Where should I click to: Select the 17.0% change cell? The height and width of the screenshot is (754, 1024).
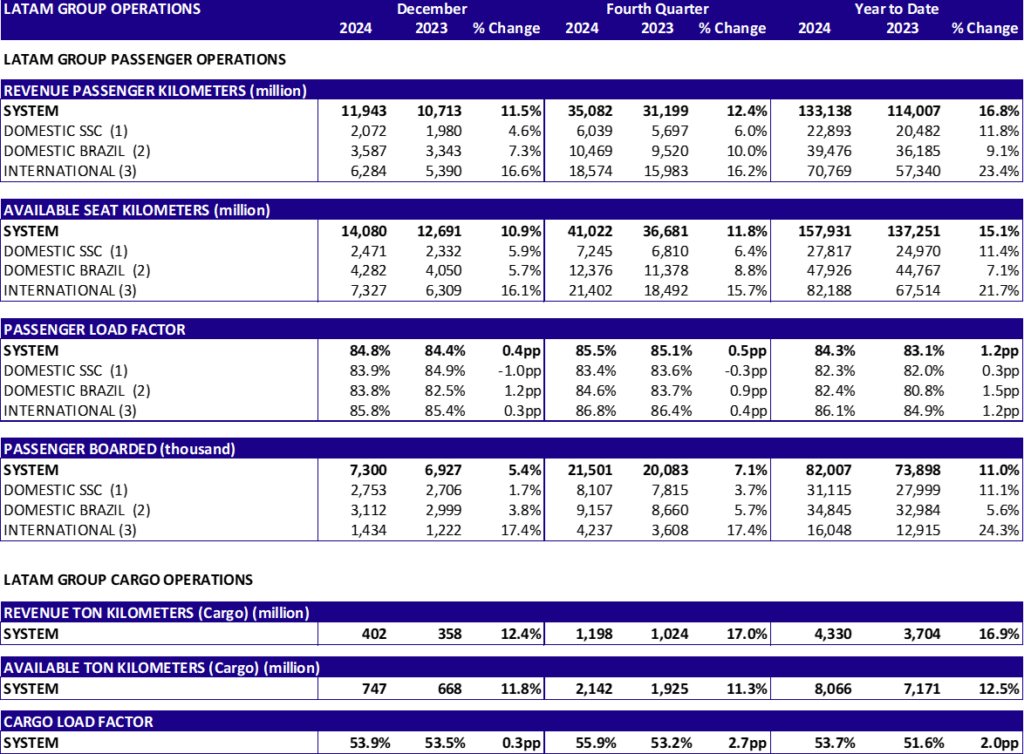coord(748,634)
